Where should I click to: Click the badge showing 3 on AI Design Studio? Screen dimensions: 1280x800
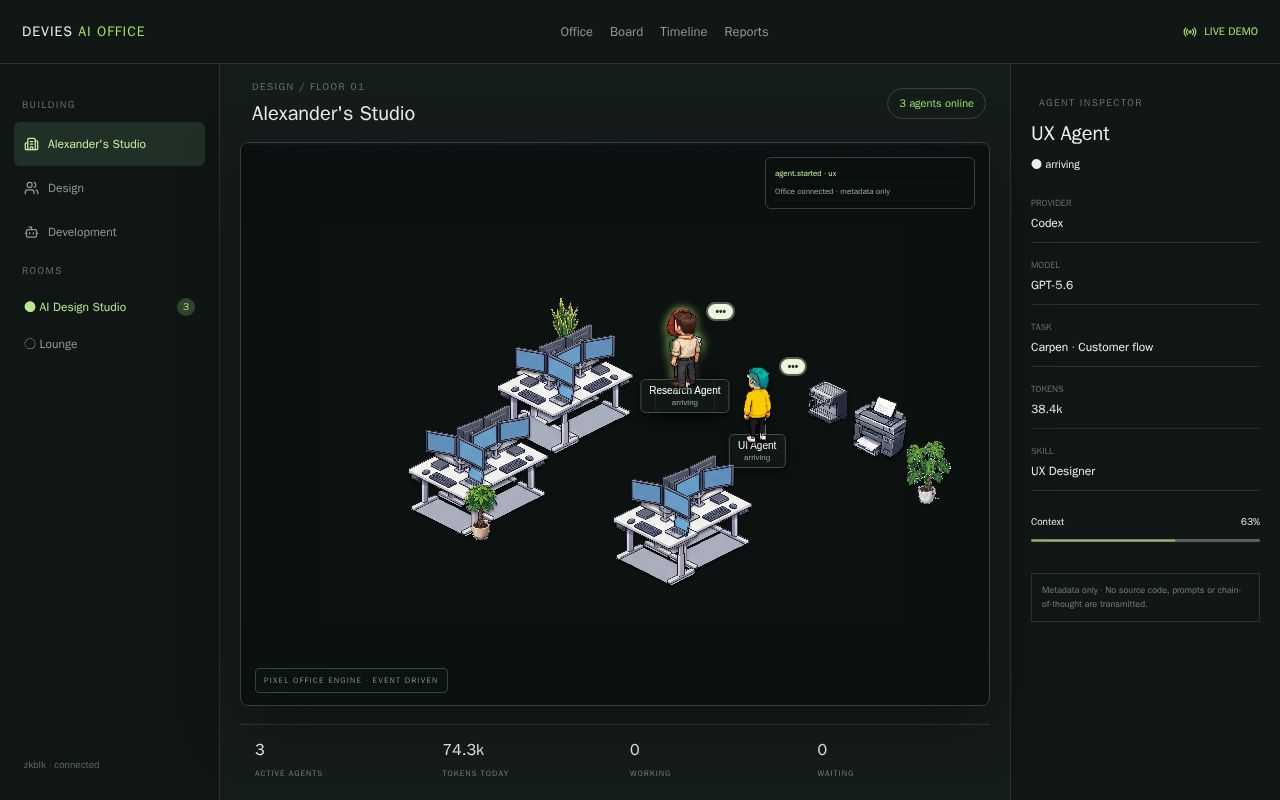[186, 307]
